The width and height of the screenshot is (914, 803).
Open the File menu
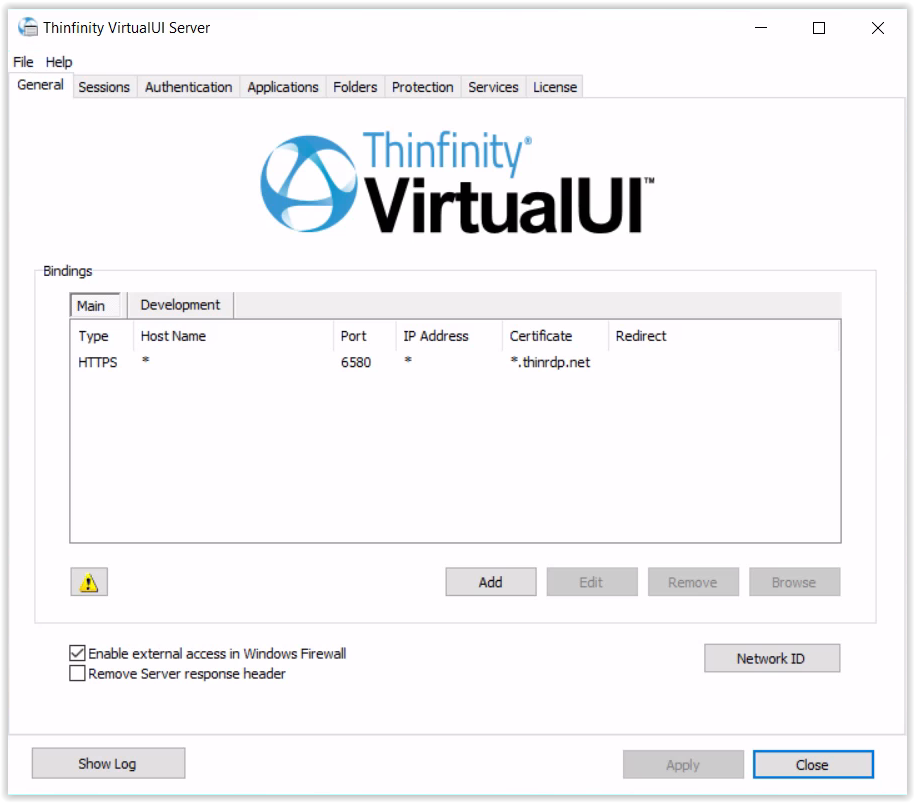pyautogui.click(x=23, y=62)
